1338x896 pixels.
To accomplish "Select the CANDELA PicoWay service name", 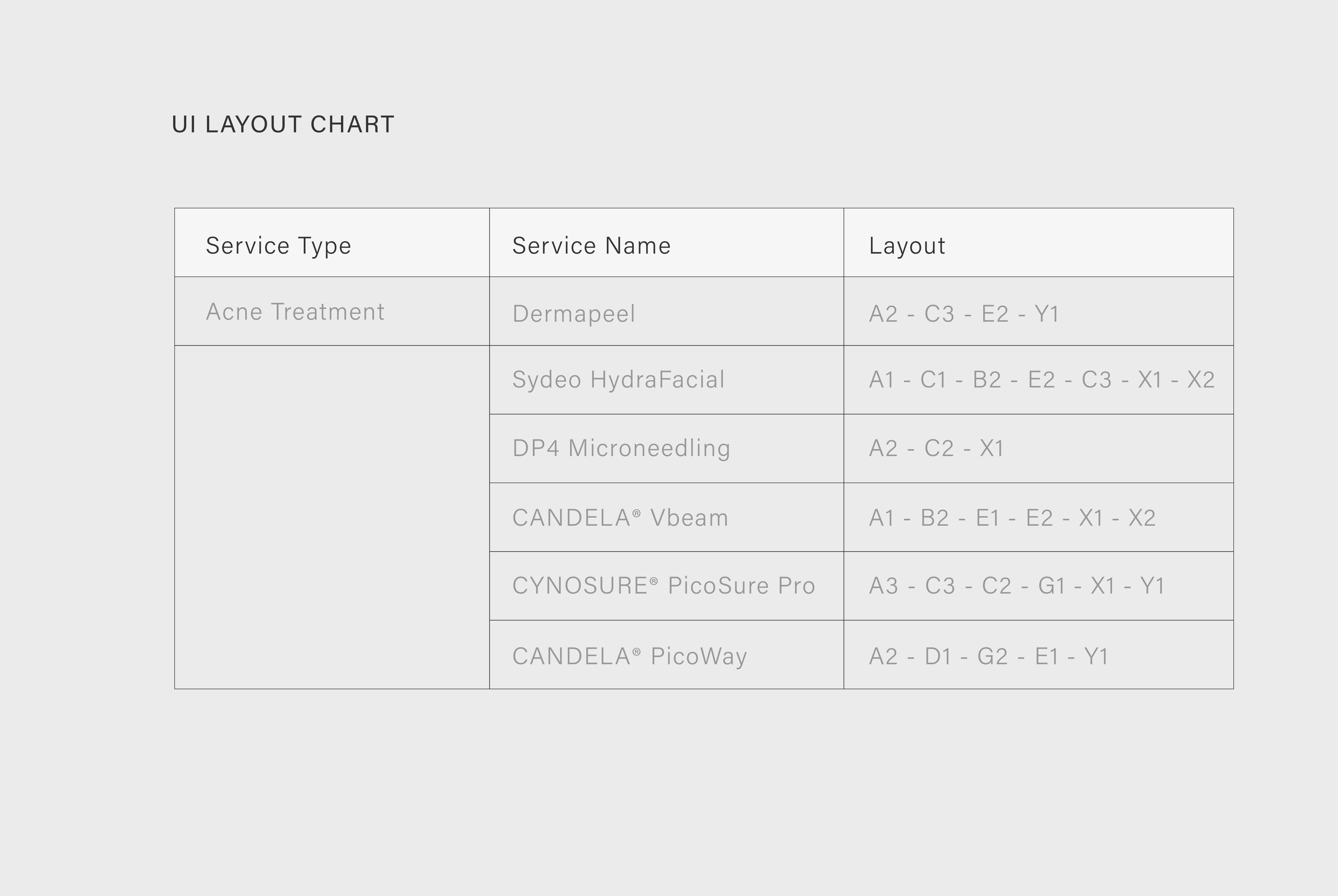I will coord(629,656).
